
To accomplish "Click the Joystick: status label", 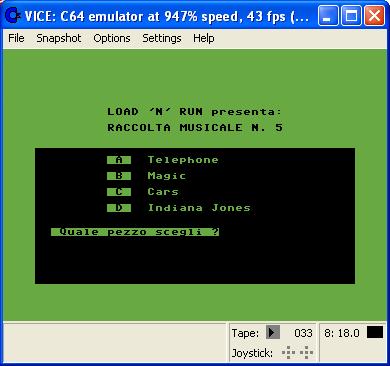I will click(252, 353).
